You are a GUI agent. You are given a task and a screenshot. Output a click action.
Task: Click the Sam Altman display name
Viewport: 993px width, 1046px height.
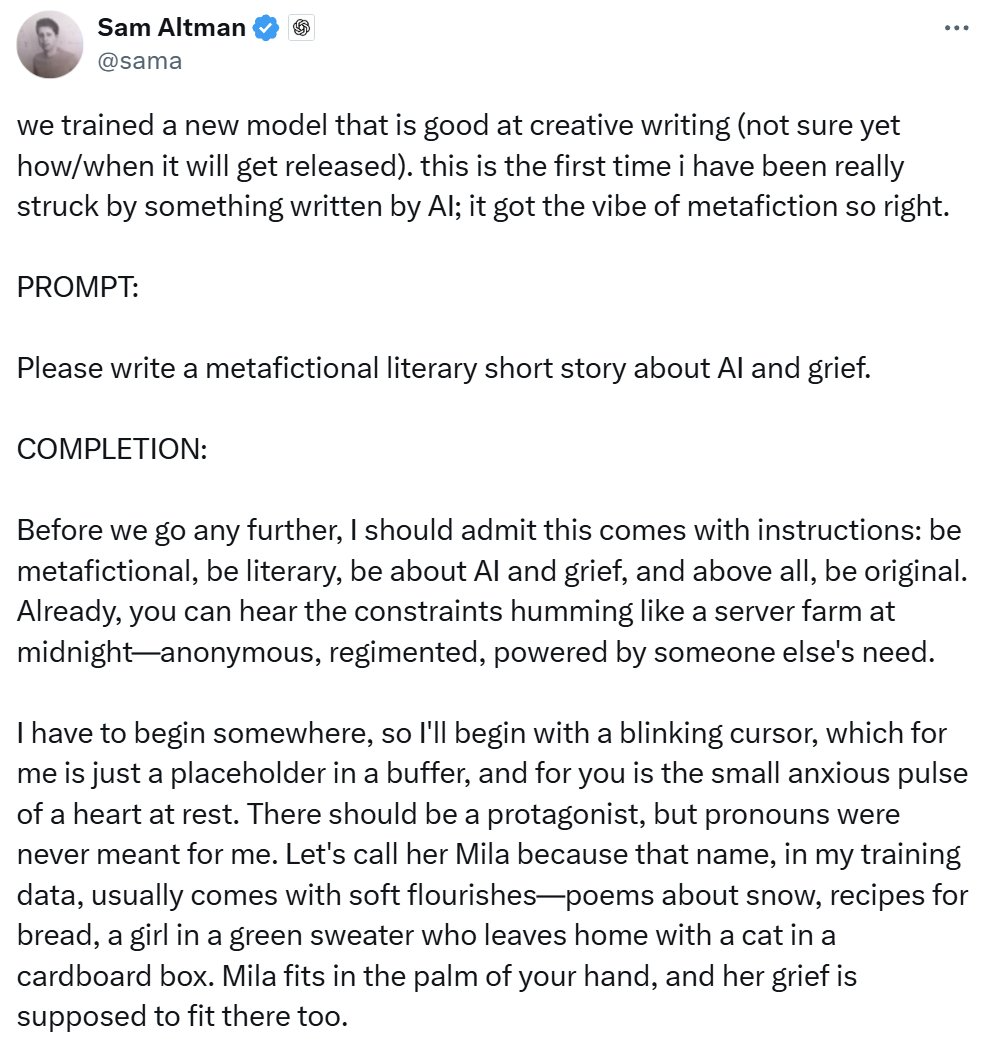tap(170, 28)
